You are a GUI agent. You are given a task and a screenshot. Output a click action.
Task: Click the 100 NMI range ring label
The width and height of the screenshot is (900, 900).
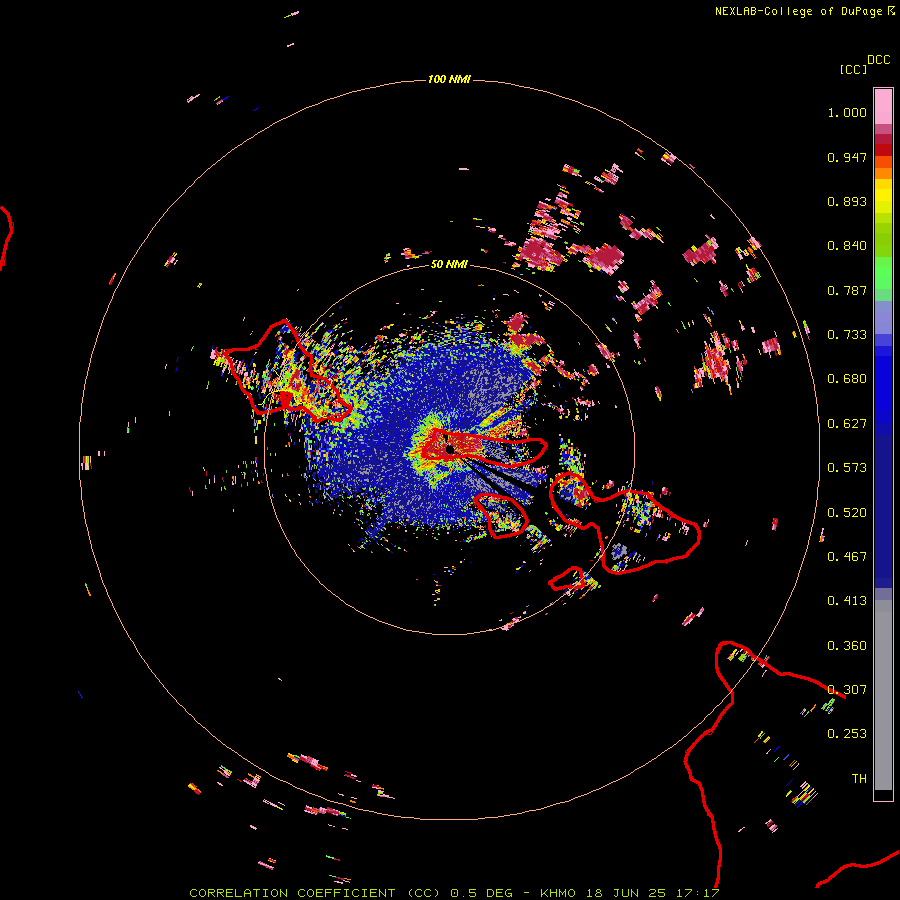coord(449,79)
